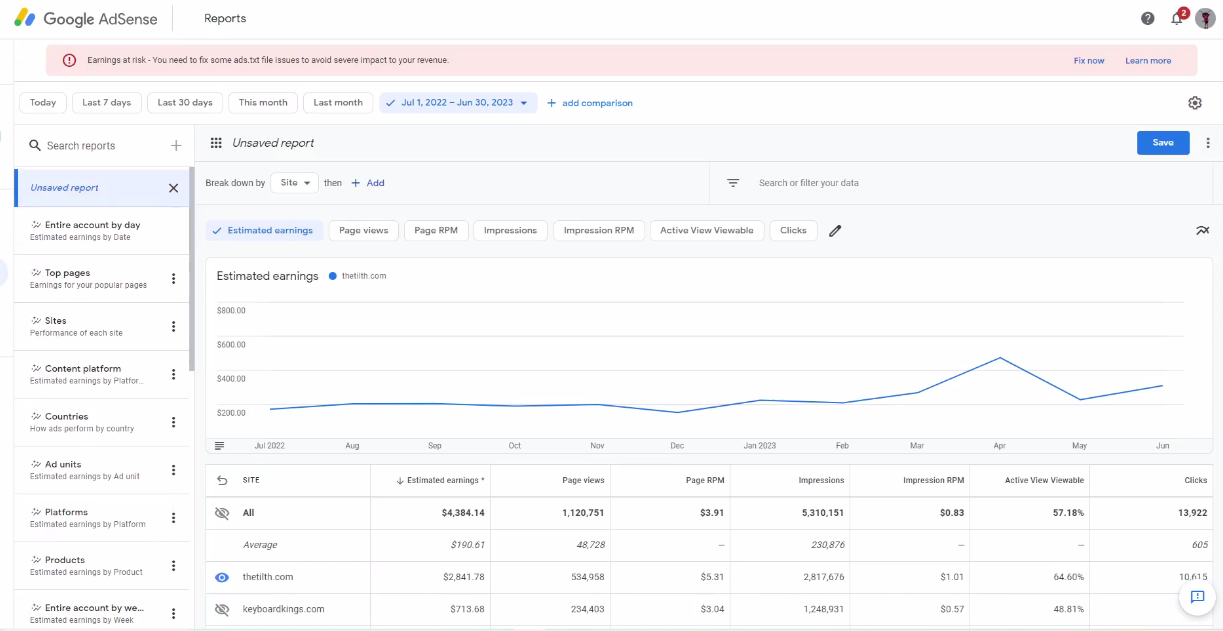Click Learn more in the warning banner
Viewport: 1223px width, 631px height.
pyautogui.click(x=1148, y=61)
